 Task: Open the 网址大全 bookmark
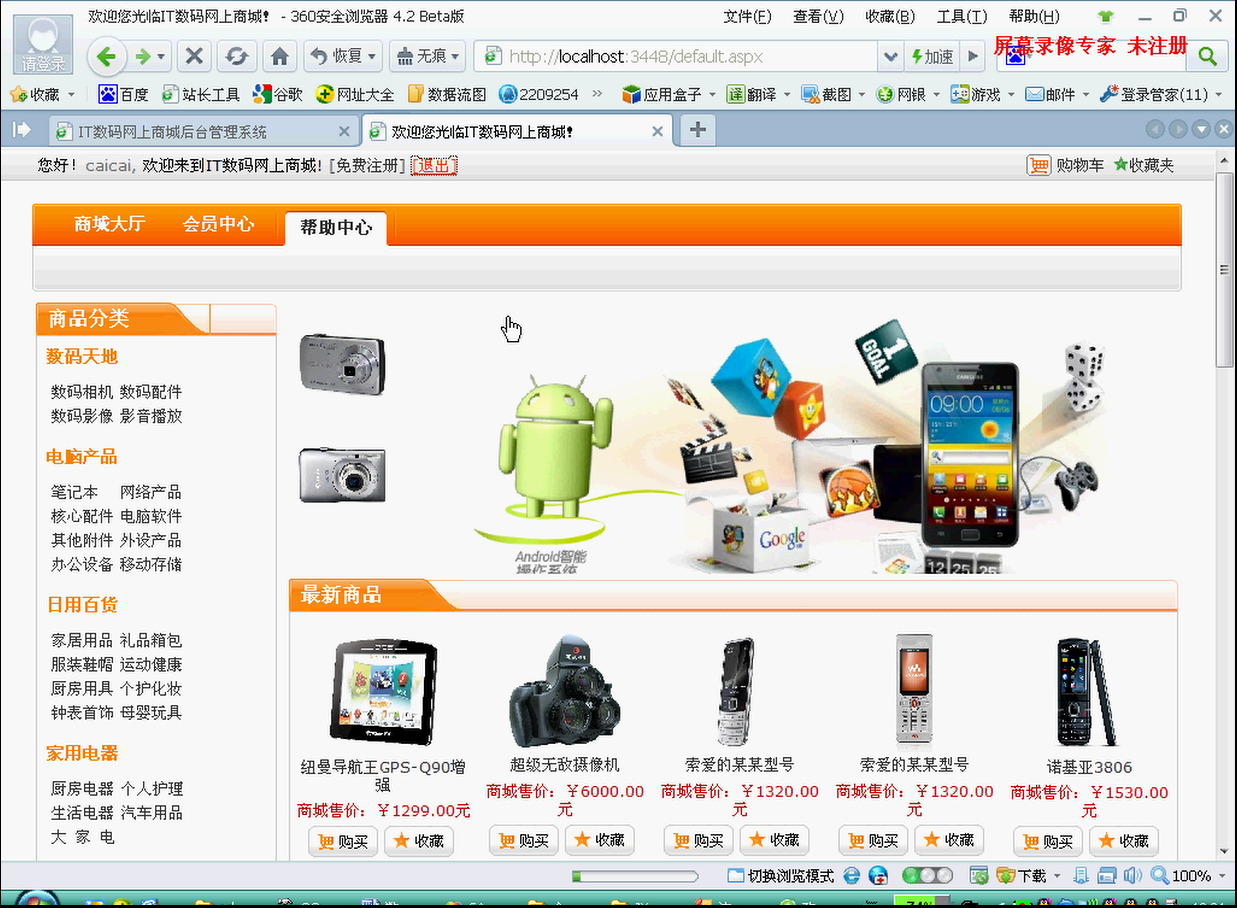(355, 94)
